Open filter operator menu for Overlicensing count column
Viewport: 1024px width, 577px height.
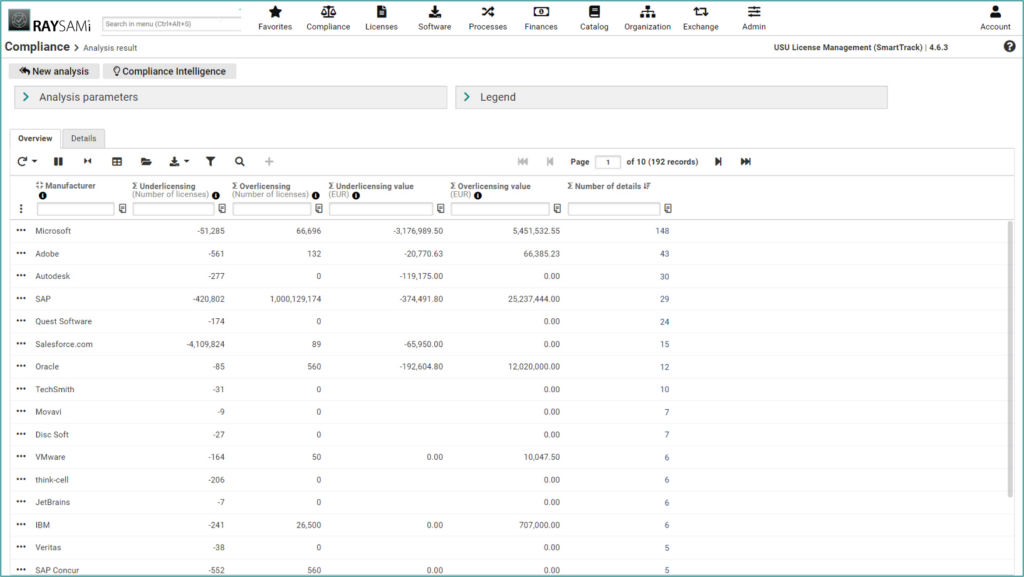point(319,209)
